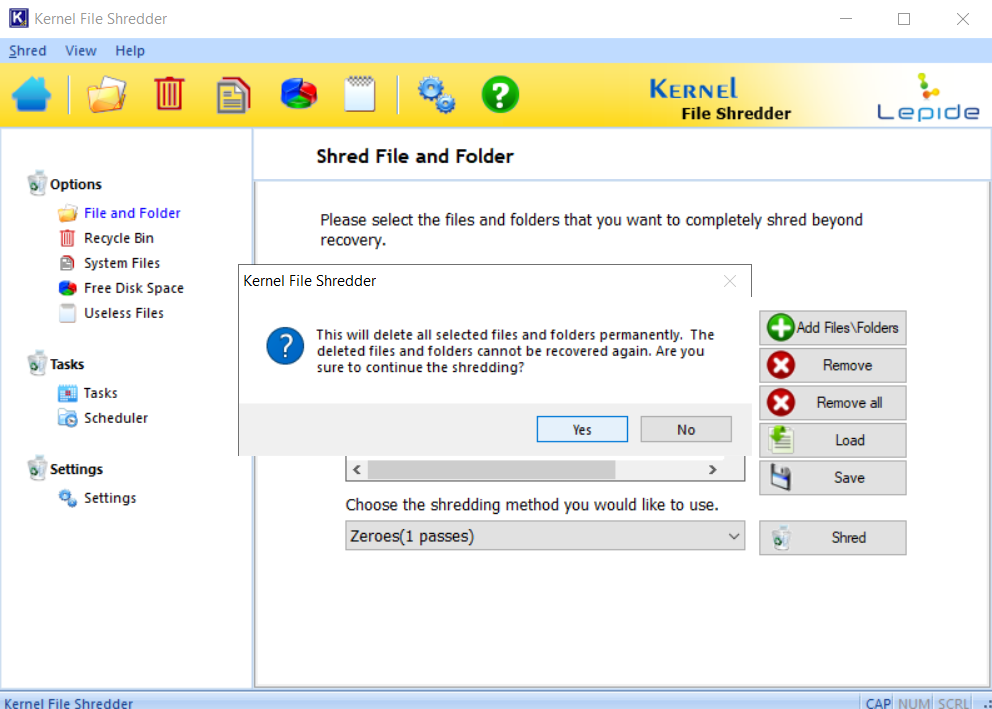992x709 pixels.
Task: Click the gear icon beside Settings item
Action: (x=68, y=498)
